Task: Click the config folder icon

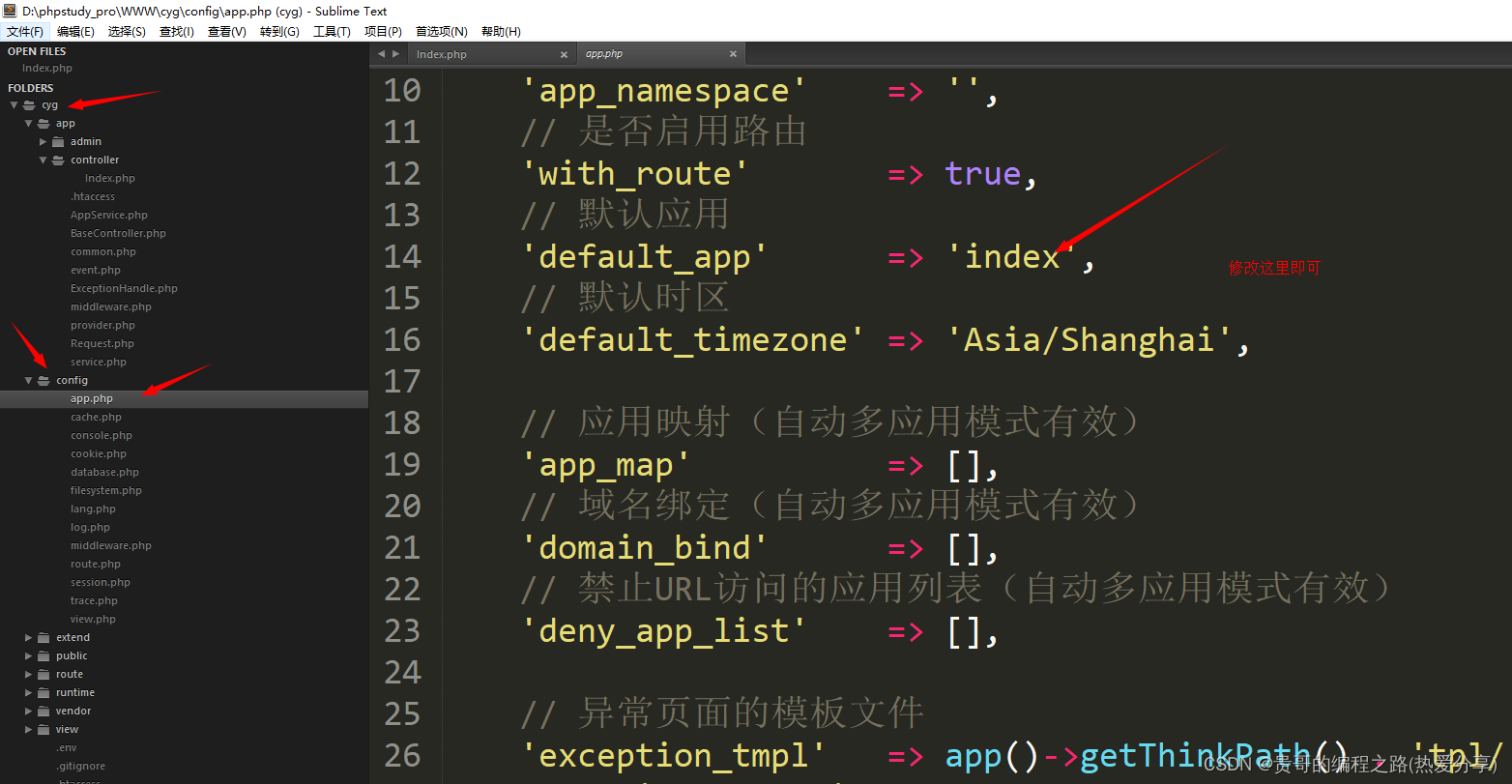Action: click(x=44, y=381)
